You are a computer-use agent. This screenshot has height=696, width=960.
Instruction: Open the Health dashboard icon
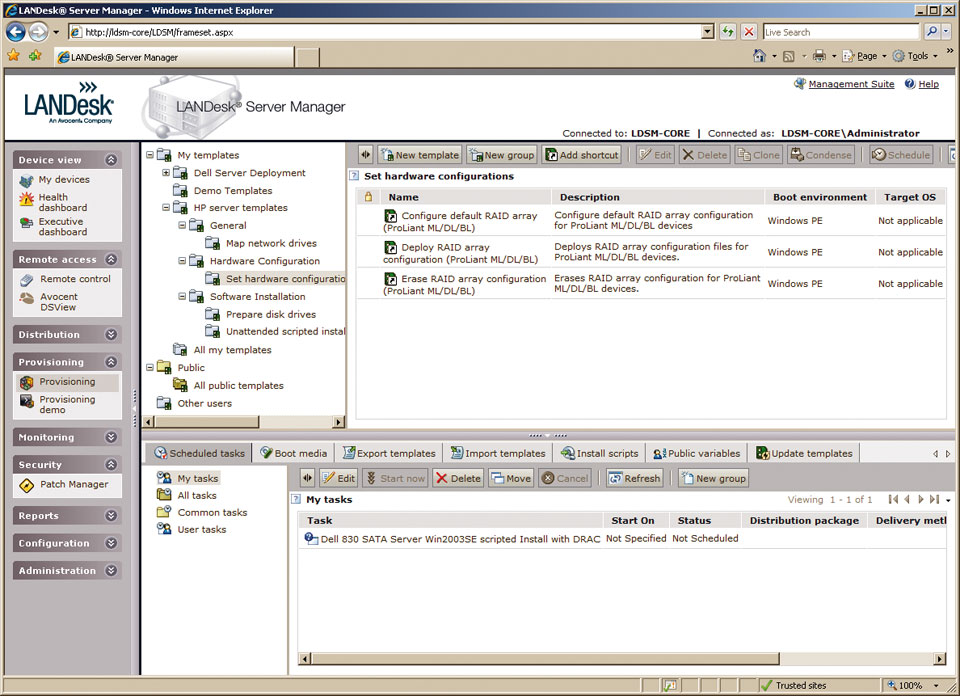point(27,200)
